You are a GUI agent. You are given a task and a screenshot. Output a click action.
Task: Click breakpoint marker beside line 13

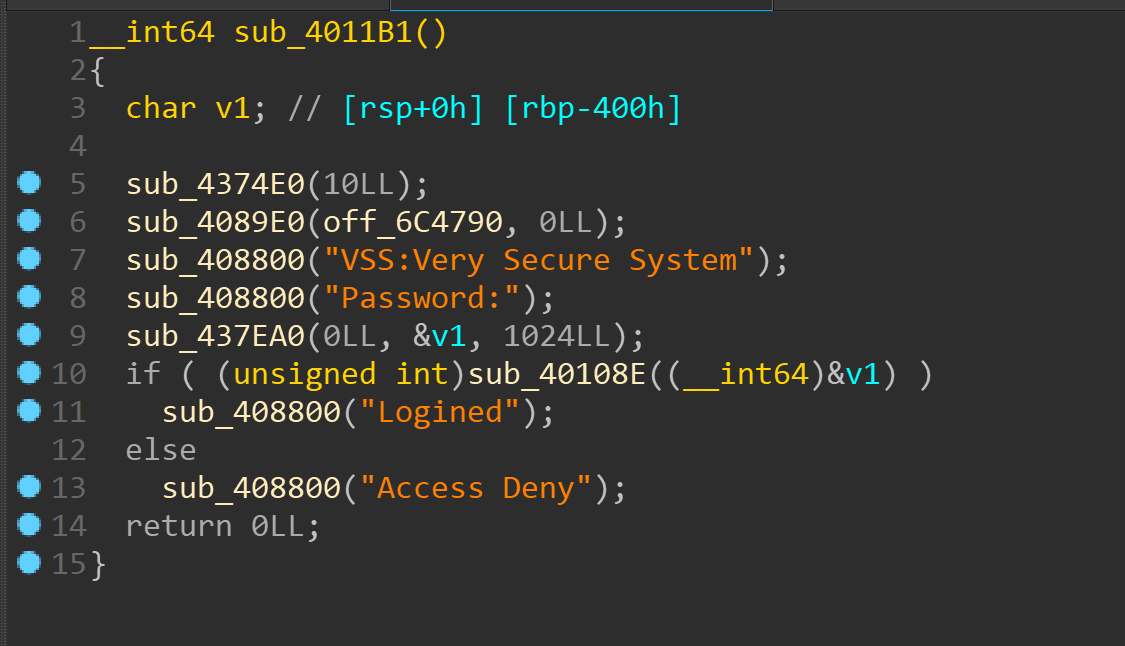tap(29, 487)
